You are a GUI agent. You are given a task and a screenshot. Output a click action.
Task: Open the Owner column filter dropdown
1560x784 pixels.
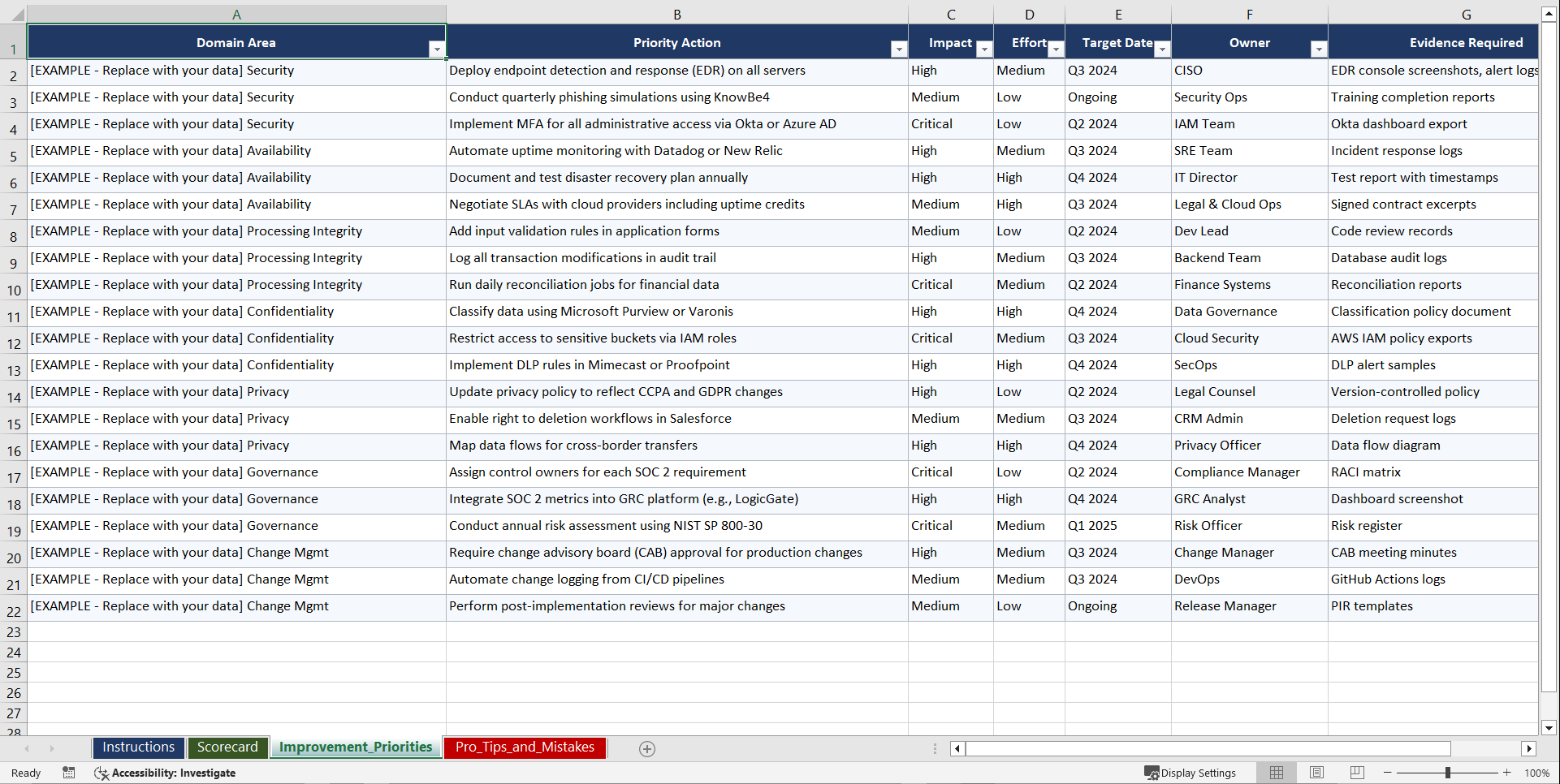coord(1318,50)
